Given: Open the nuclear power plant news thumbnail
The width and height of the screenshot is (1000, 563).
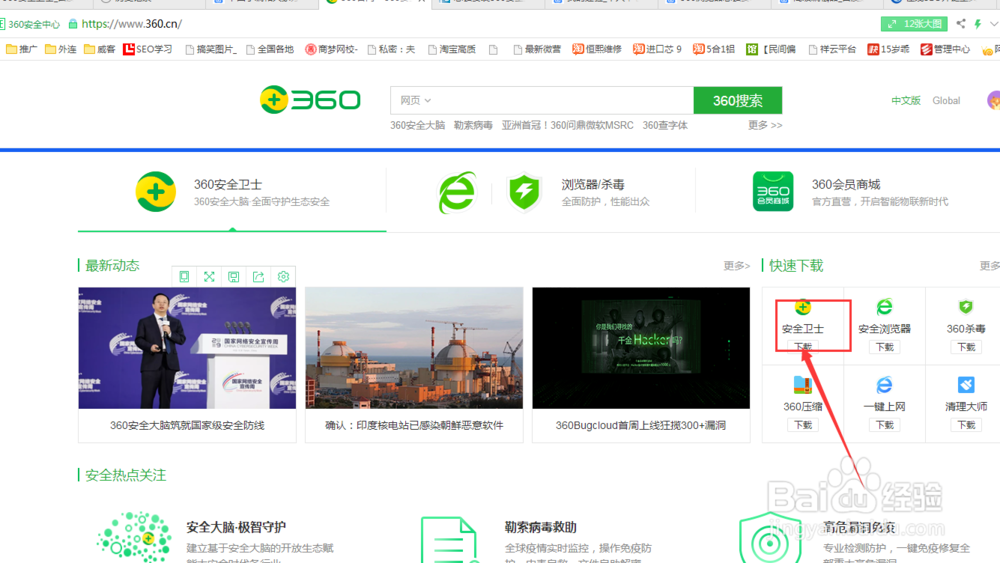Looking at the screenshot, I should click(x=414, y=348).
